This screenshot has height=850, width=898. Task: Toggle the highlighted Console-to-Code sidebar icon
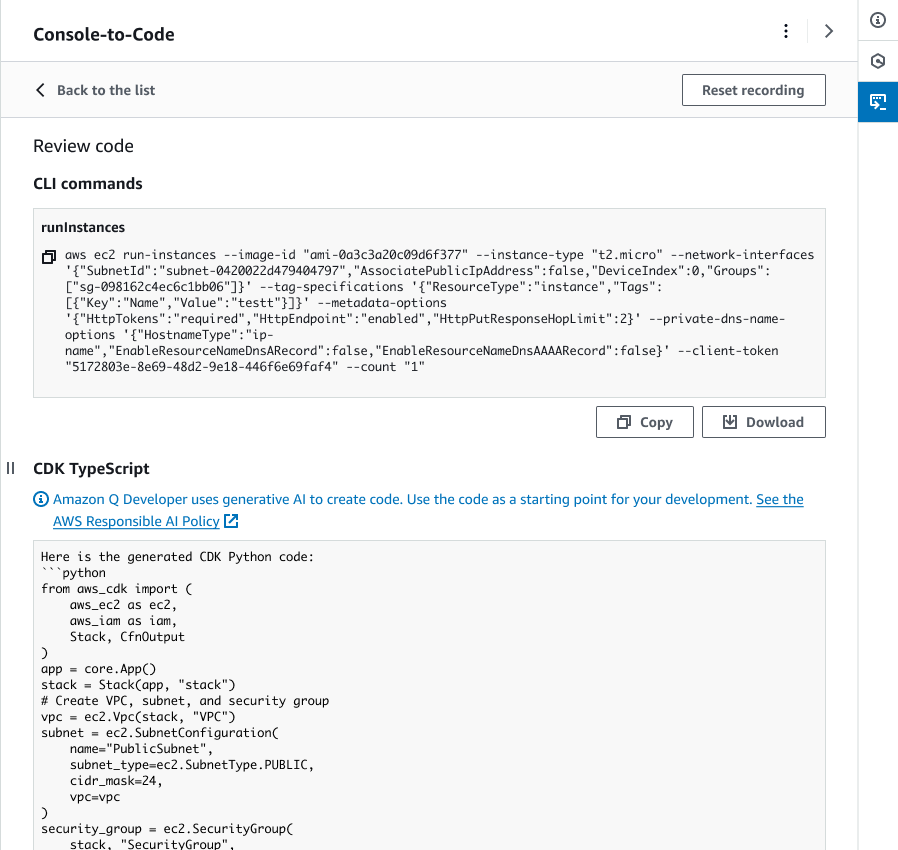click(878, 101)
